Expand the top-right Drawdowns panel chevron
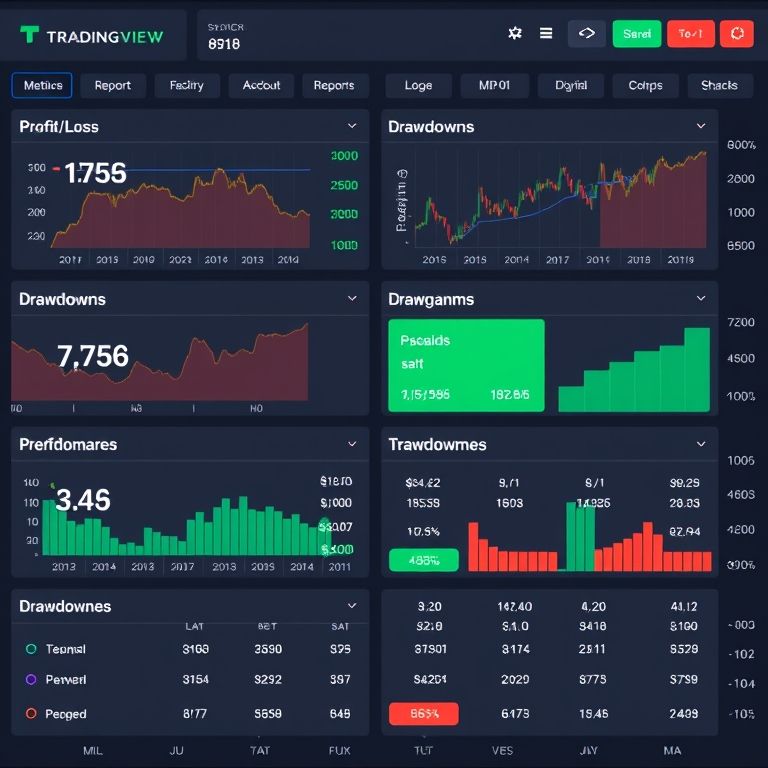Screen dimensions: 768x768 click(701, 126)
